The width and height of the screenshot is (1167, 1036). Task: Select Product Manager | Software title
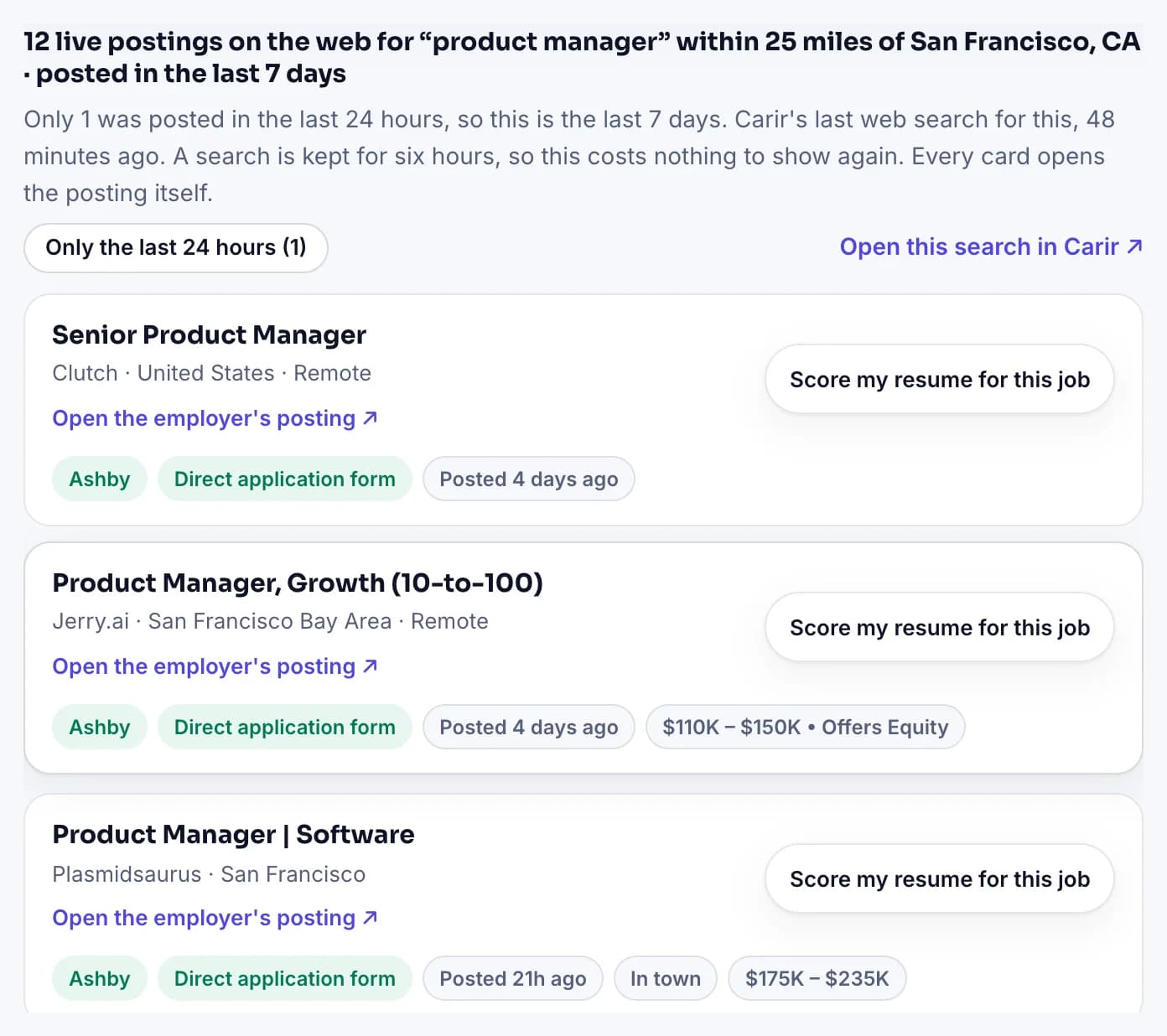point(233,834)
